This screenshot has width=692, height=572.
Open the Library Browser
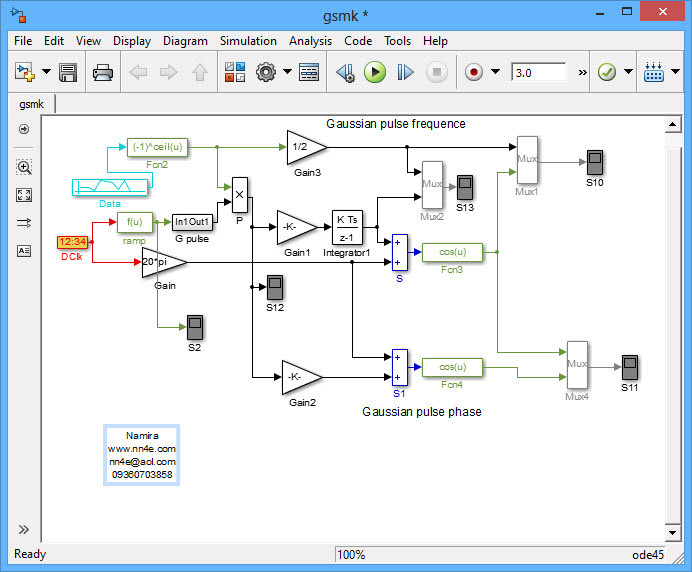pyautogui.click(x=235, y=72)
